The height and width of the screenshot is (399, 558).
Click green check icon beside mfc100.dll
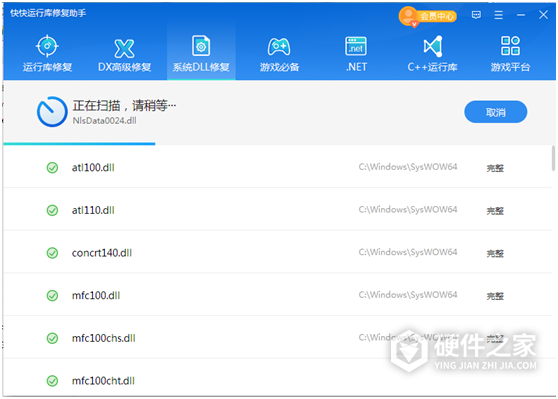point(52,295)
